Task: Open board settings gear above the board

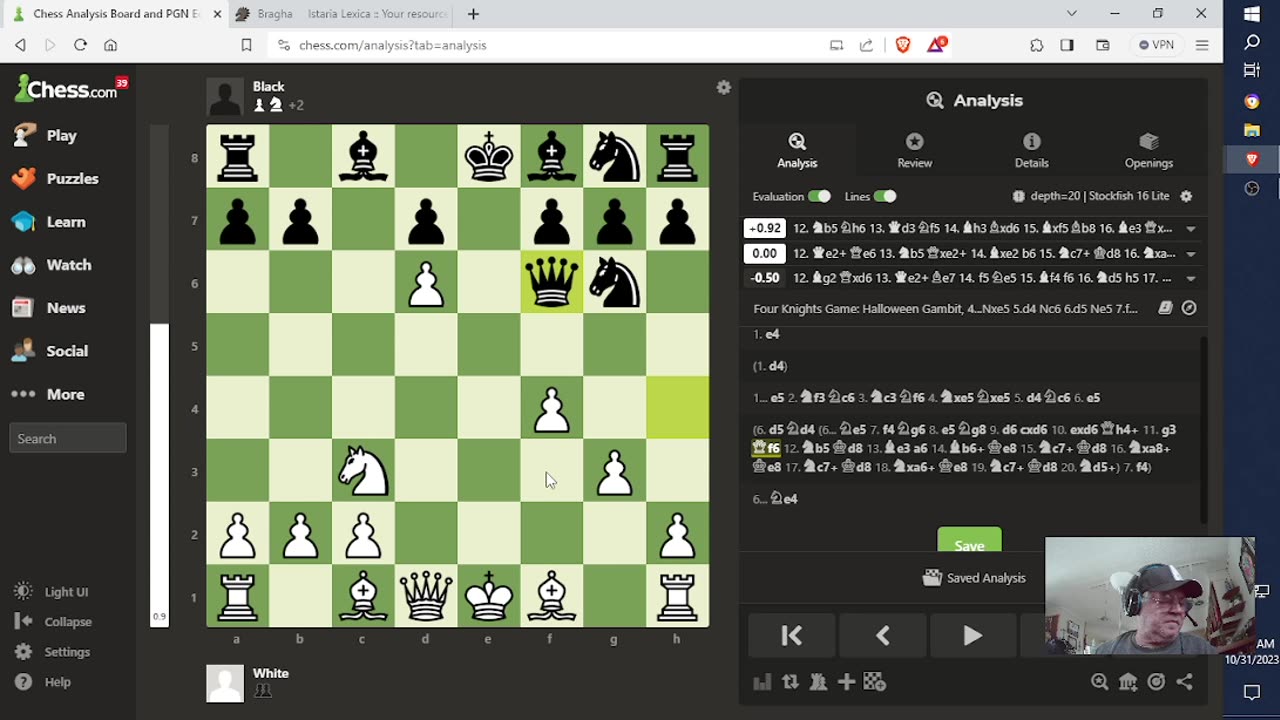Action: (724, 88)
